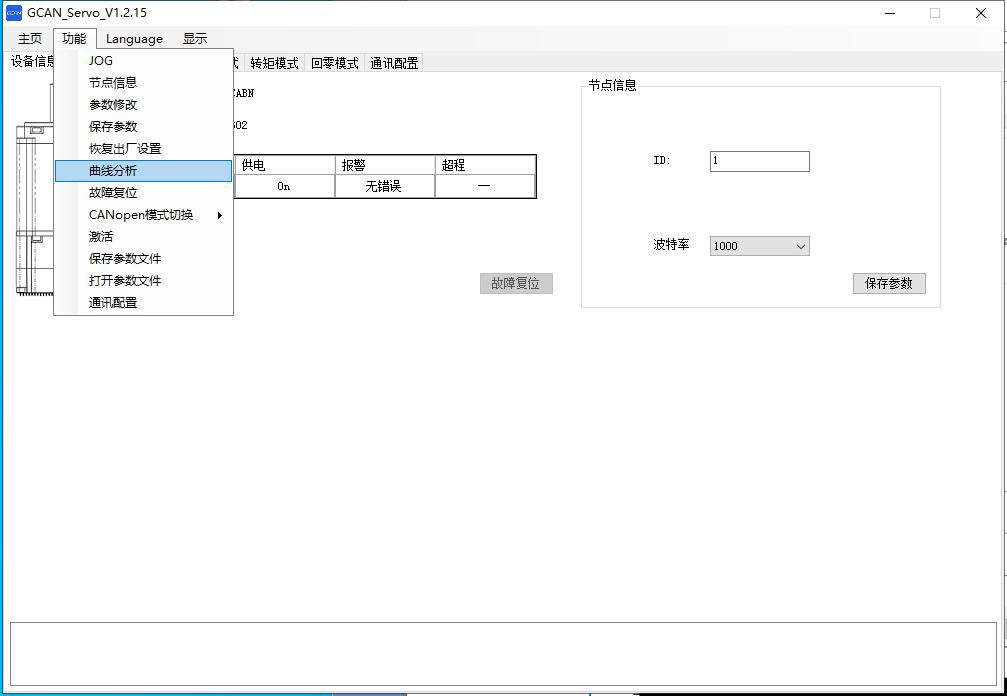
Task: Choose 保存参数文件 menu entry
Action: click(x=125, y=259)
